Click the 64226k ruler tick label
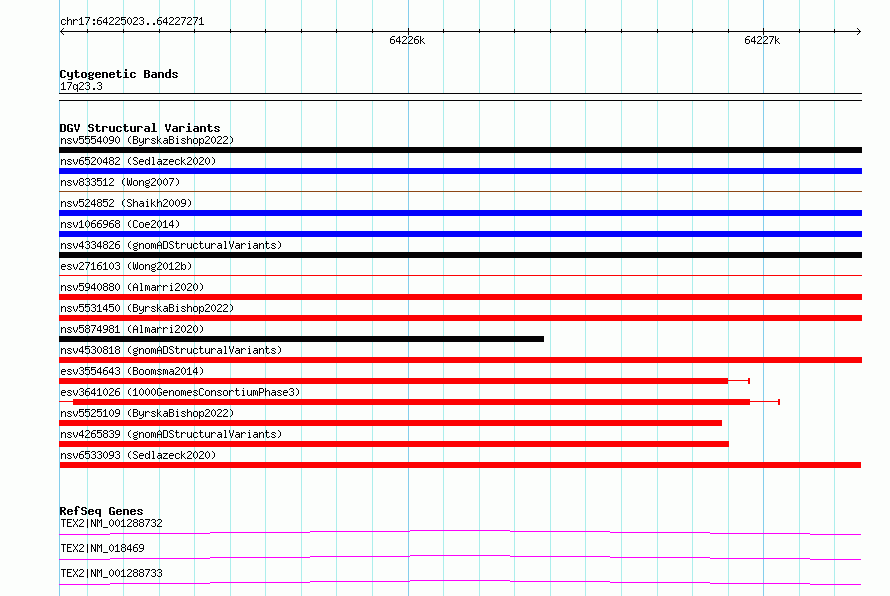This screenshot has height=596, width=890. [407, 40]
